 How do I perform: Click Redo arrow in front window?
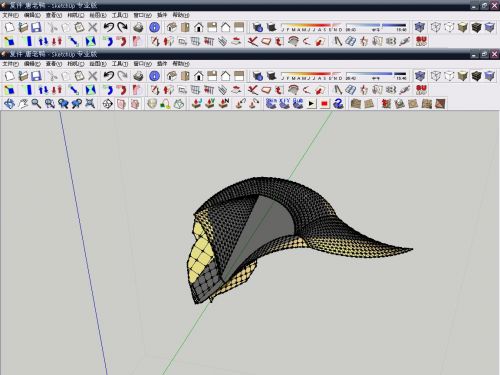click(123, 76)
